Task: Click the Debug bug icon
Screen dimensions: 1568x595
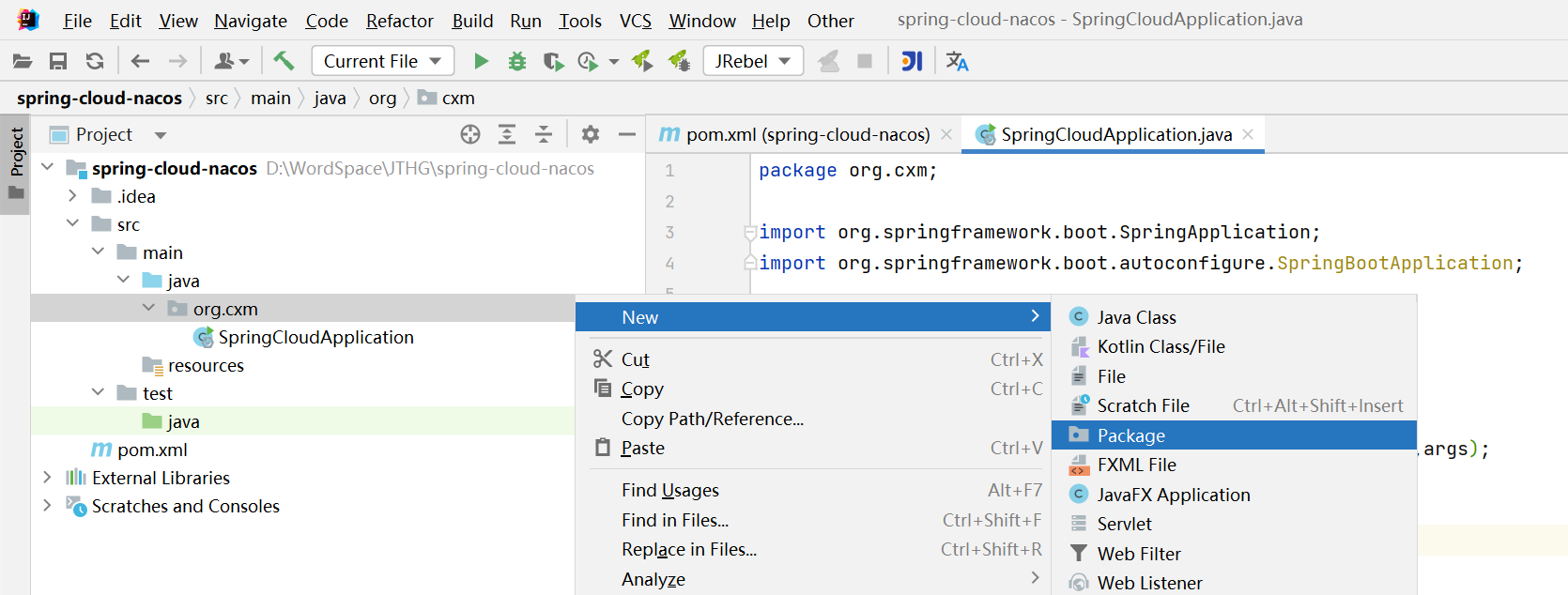Action: click(x=516, y=61)
